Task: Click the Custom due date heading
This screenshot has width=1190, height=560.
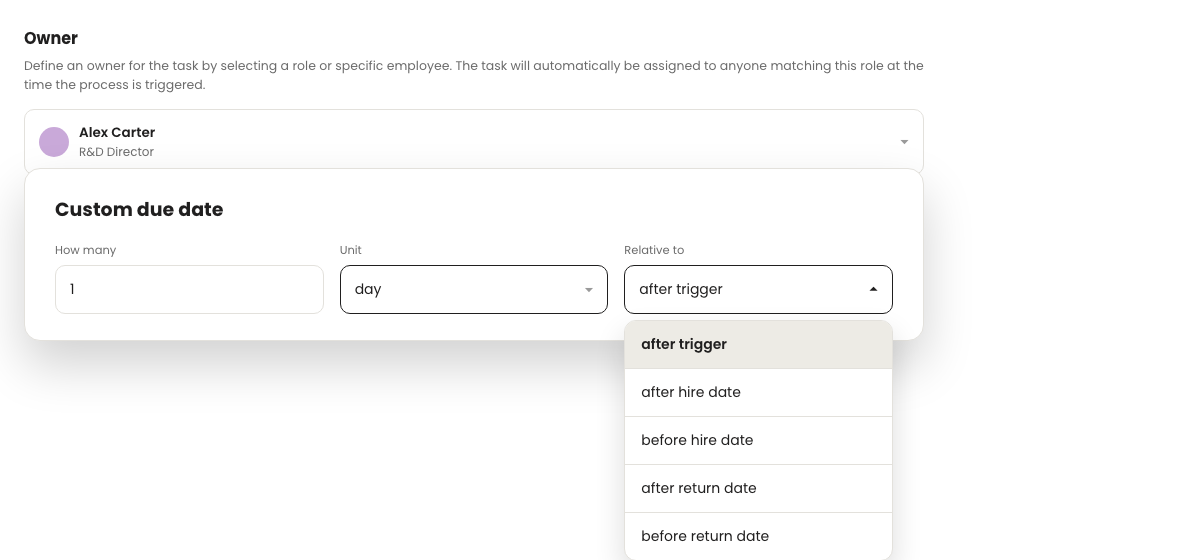Action: point(139,209)
